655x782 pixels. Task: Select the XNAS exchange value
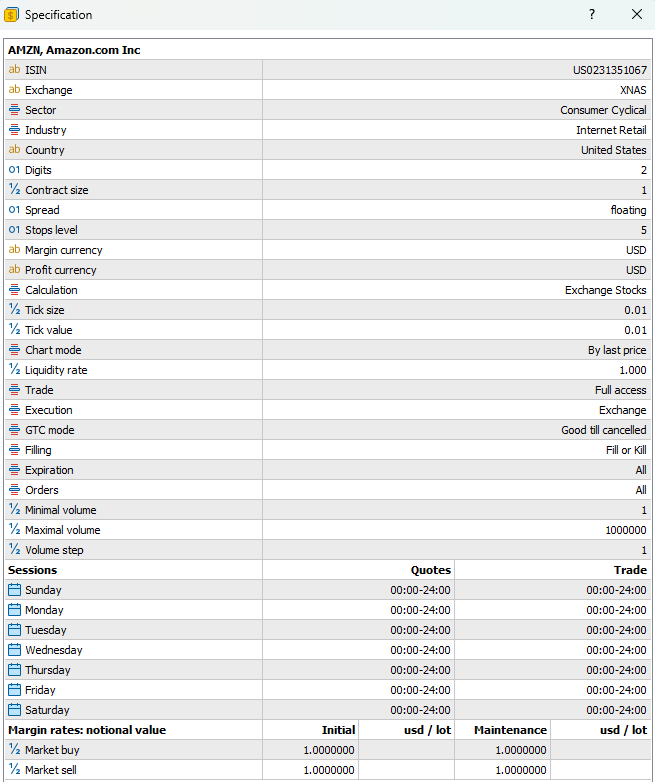[633, 90]
